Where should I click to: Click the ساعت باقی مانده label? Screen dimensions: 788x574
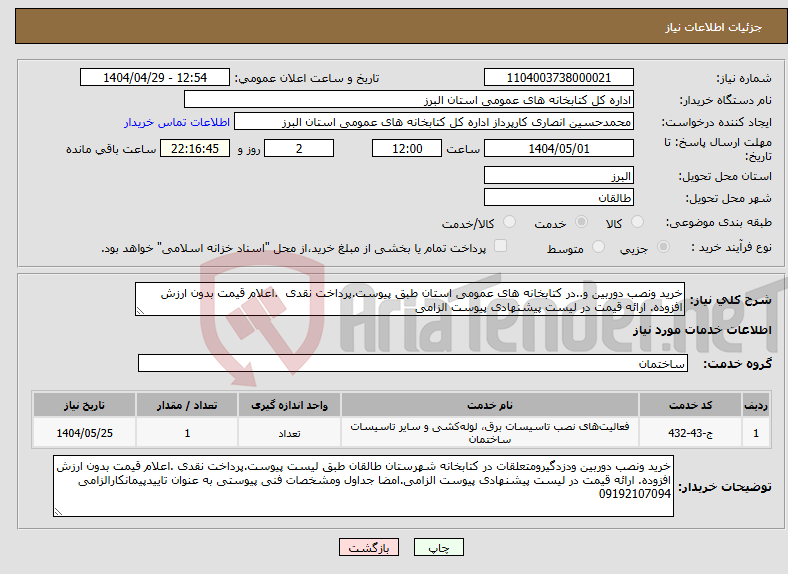[x=111, y=149]
